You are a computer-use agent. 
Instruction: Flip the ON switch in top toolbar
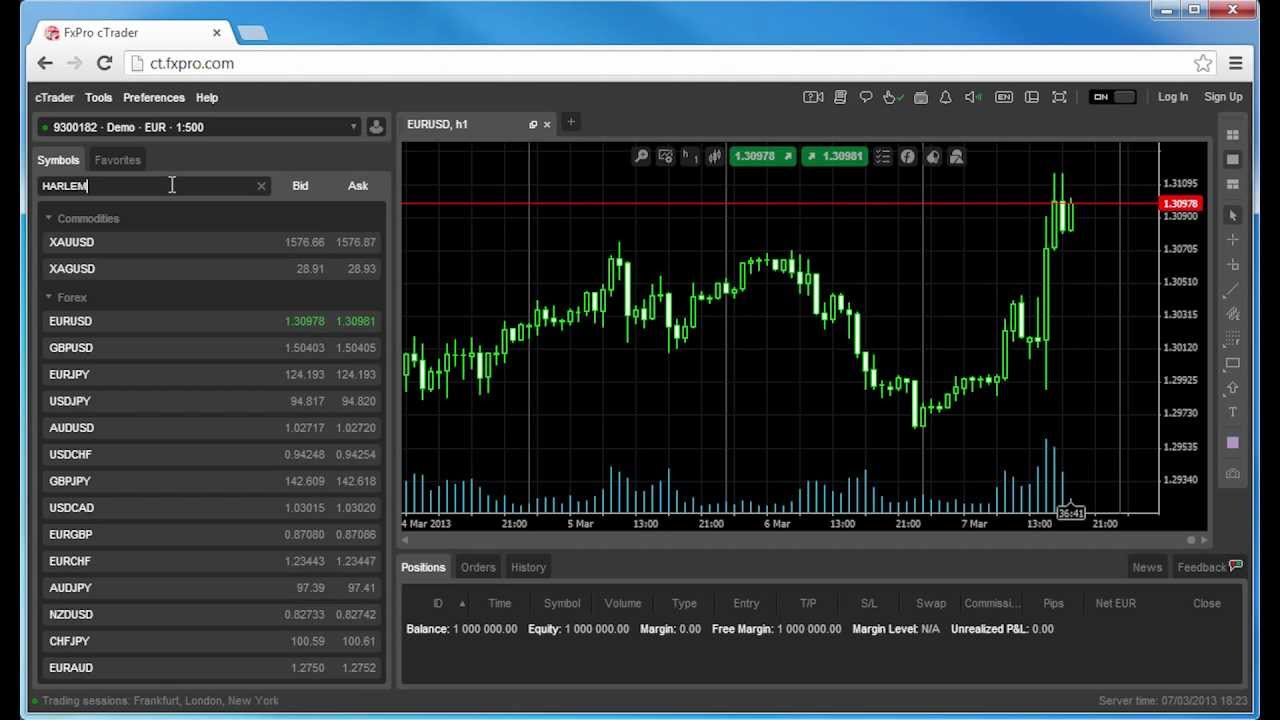pyautogui.click(x=1113, y=97)
